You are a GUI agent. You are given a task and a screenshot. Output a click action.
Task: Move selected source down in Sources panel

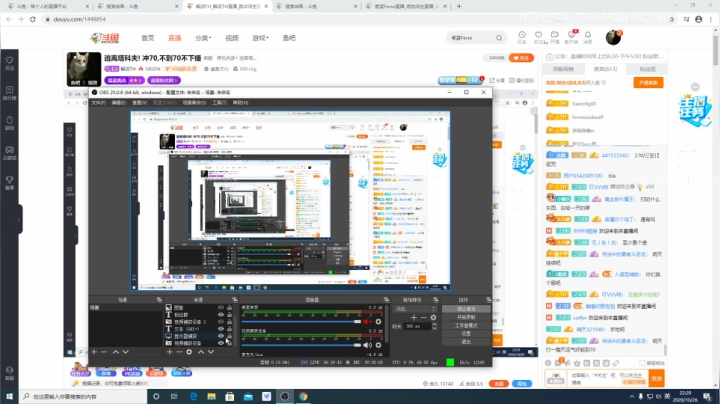point(211,352)
